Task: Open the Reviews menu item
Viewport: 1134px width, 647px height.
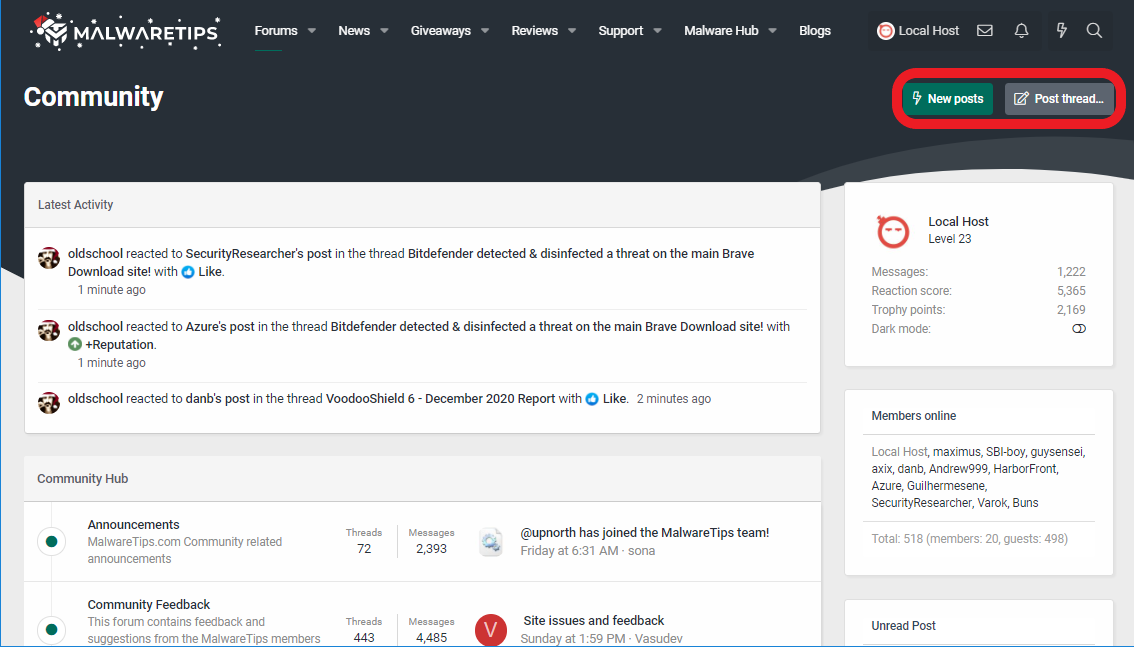Action: pyautogui.click(x=534, y=31)
